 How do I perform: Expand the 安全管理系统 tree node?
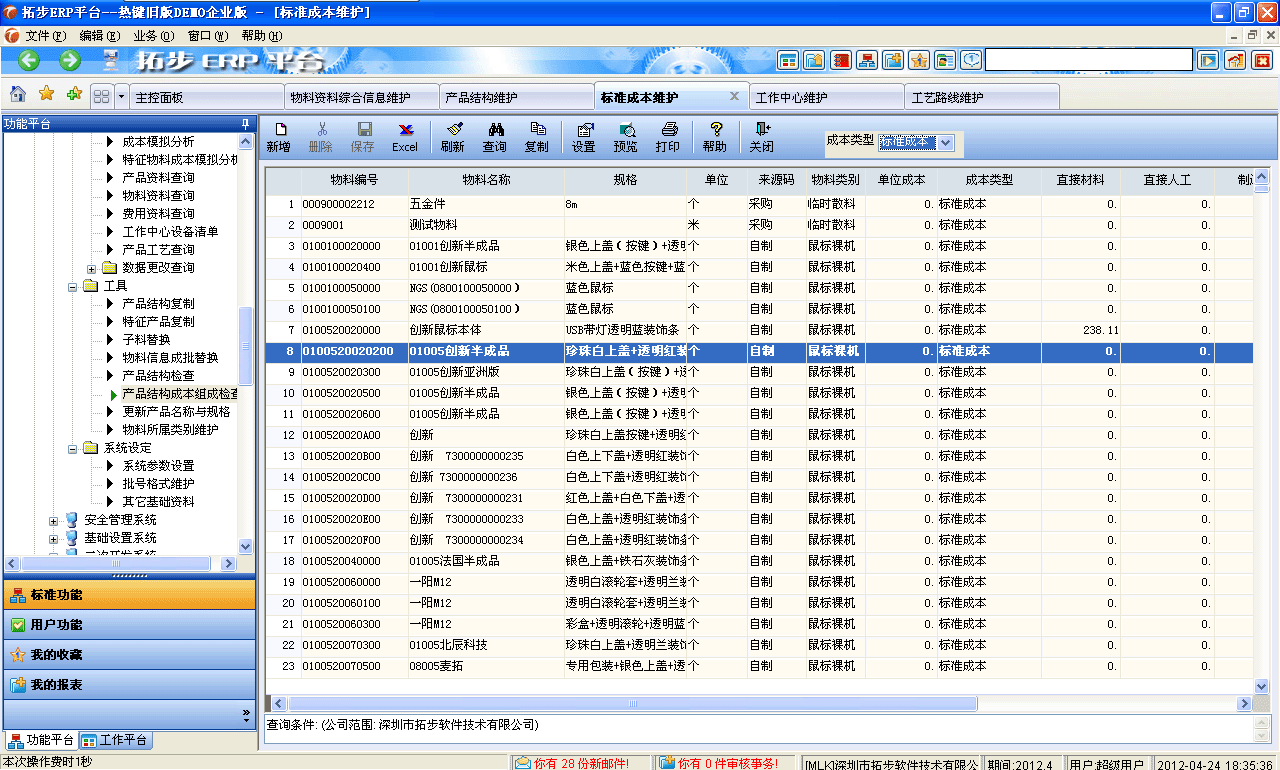pos(56,519)
